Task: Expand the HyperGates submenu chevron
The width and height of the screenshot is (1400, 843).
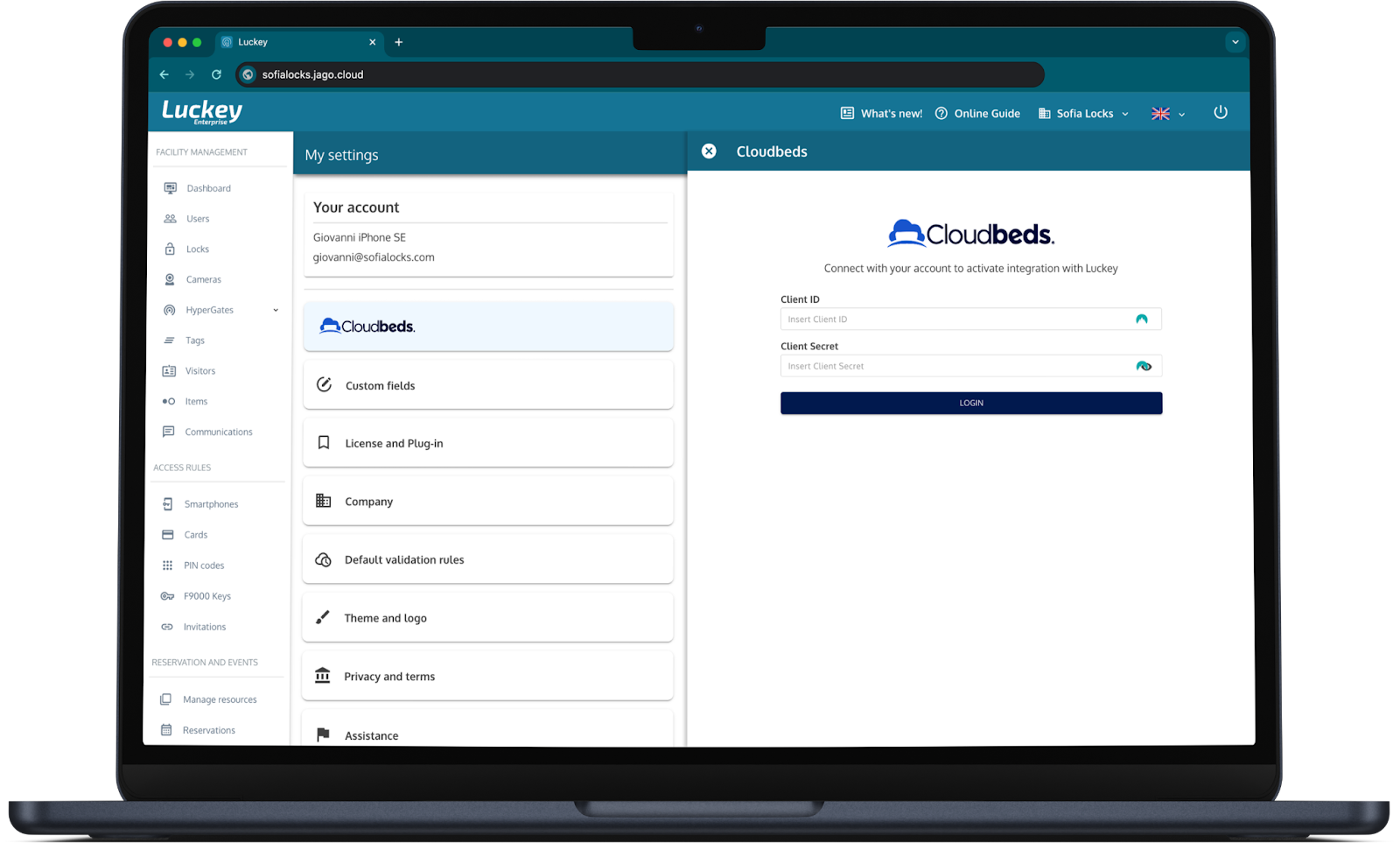Action: pyautogui.click(x=276, y=310)
